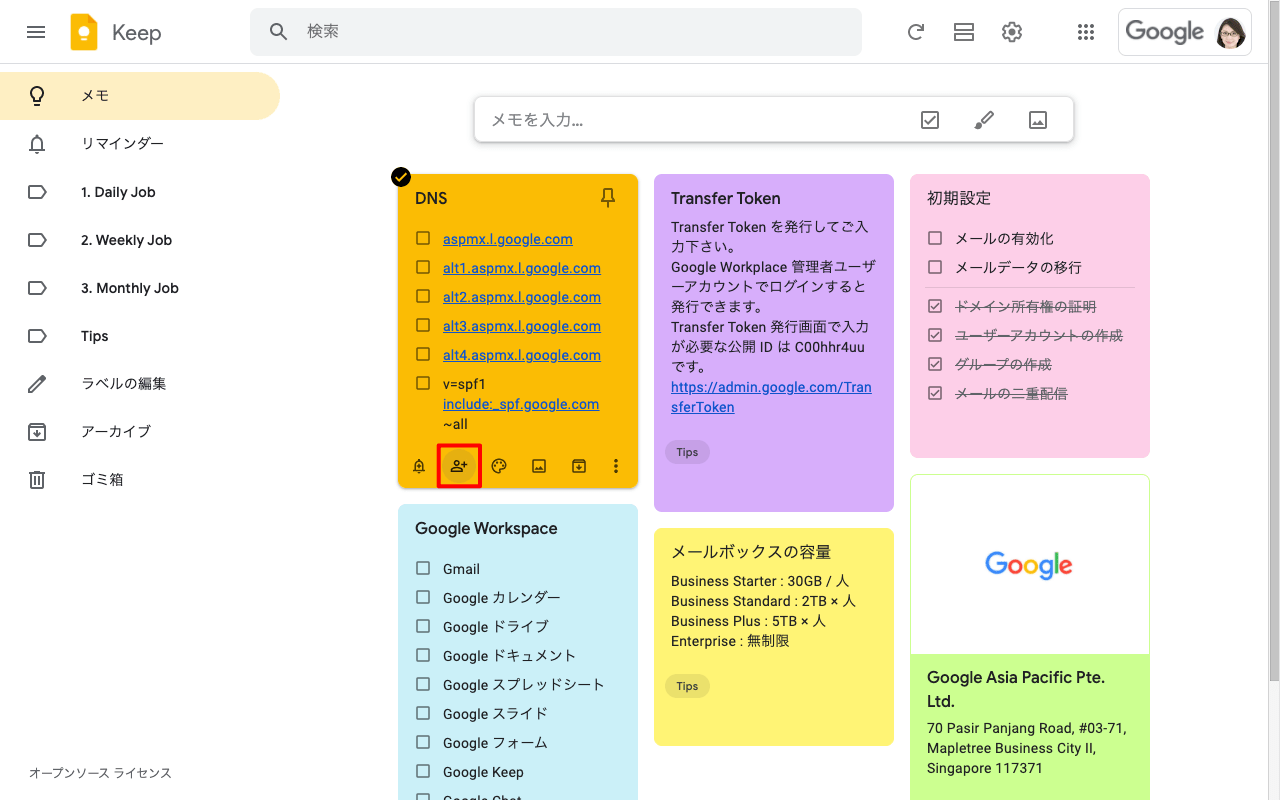
Task: Open the Google logo image note thumbnail
Action: coord(1030,565)
